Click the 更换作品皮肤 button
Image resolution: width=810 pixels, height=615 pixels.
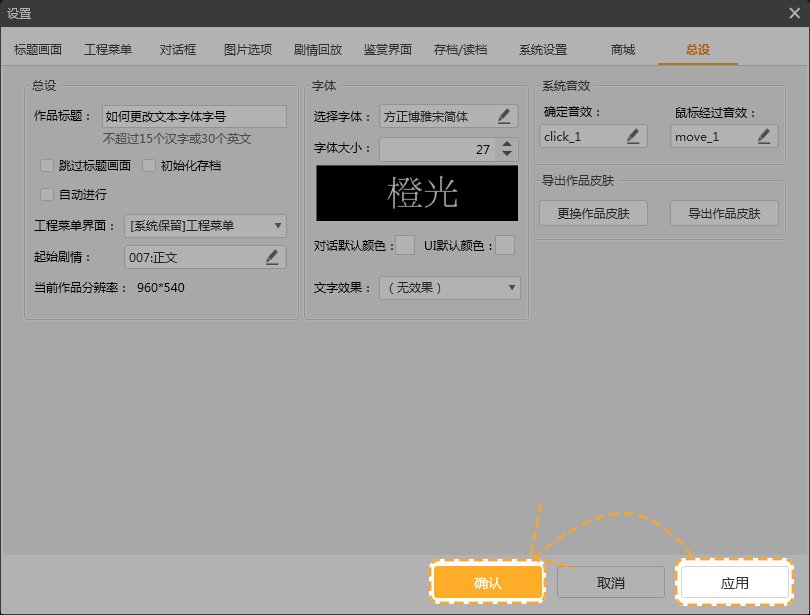pos(593,213)
